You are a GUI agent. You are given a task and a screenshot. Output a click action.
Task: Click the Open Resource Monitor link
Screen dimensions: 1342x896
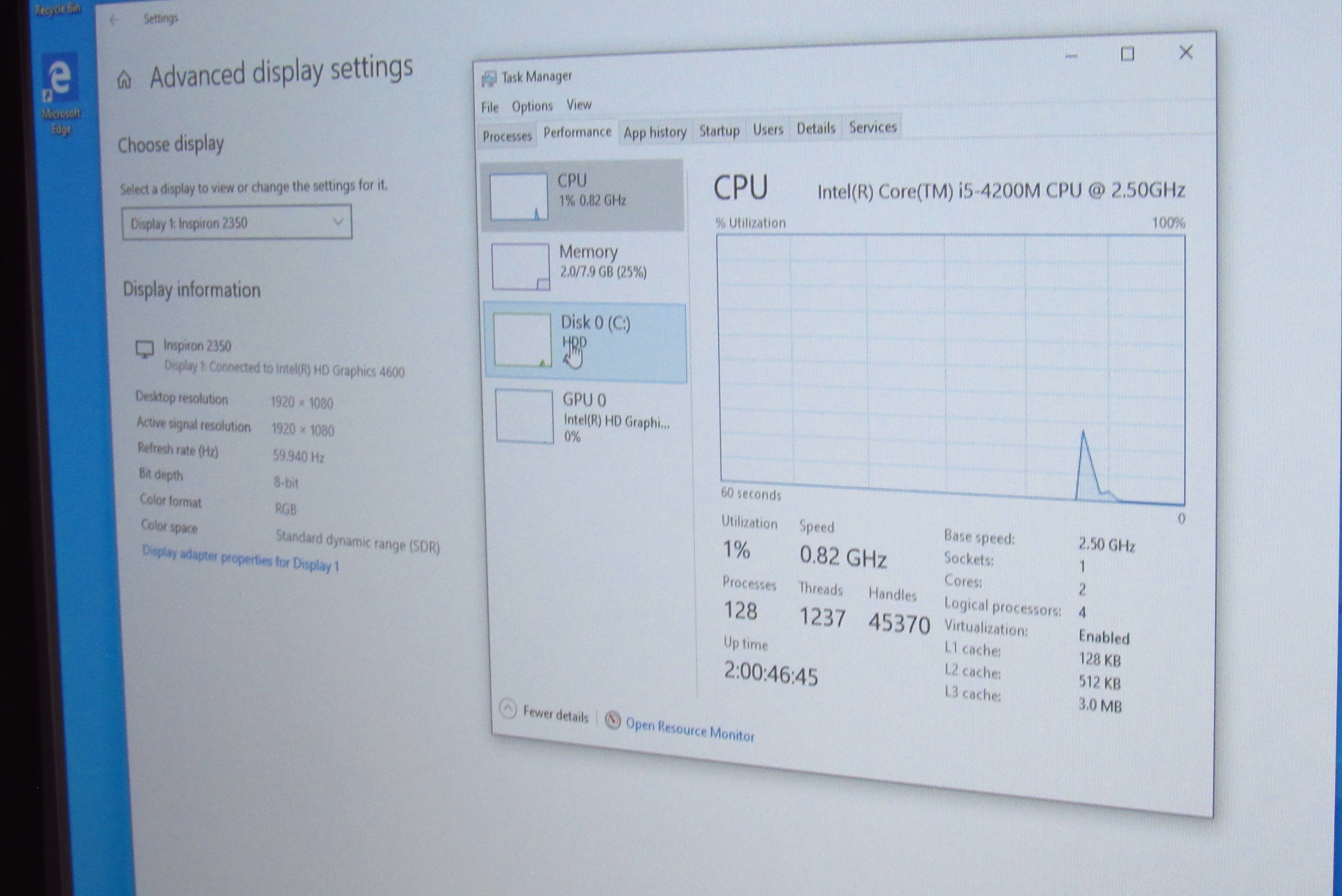[x=689, y=729]
